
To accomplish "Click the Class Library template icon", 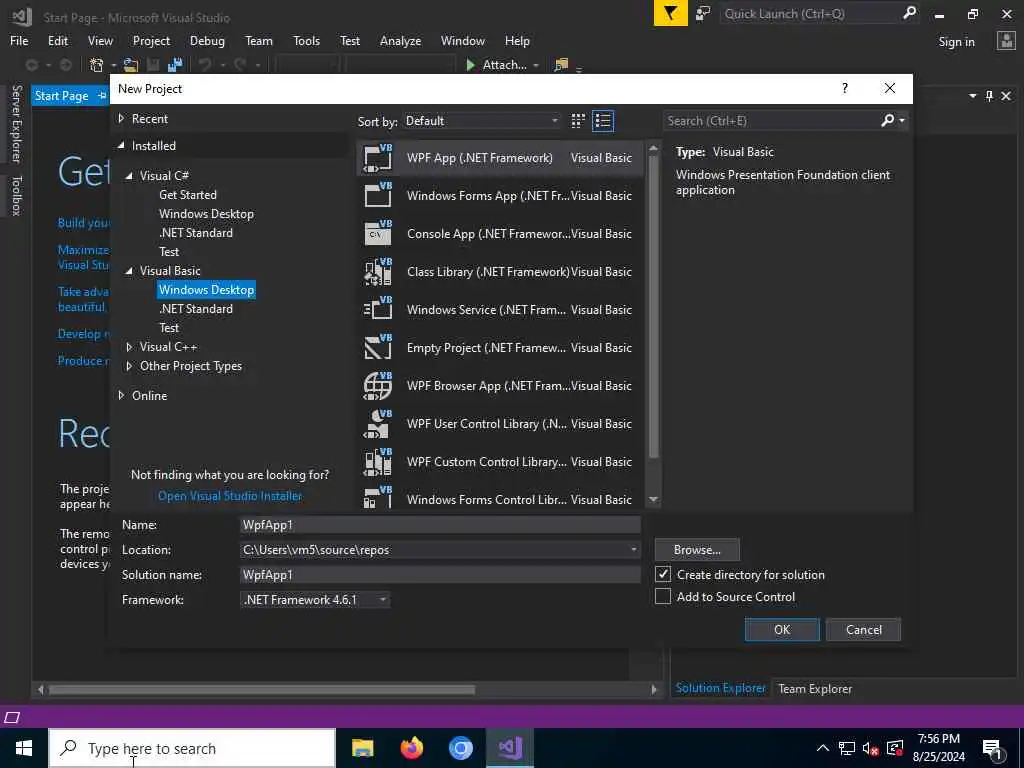I will 377,272.
